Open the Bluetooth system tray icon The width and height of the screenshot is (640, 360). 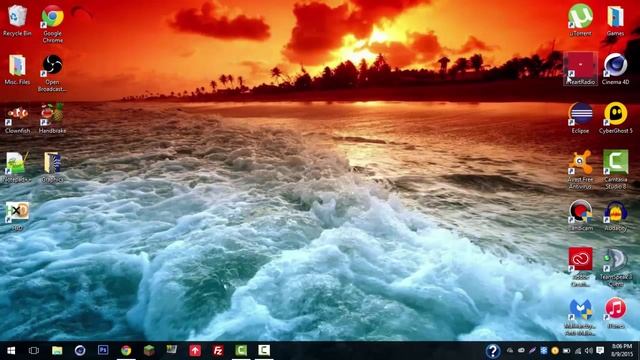544,351
